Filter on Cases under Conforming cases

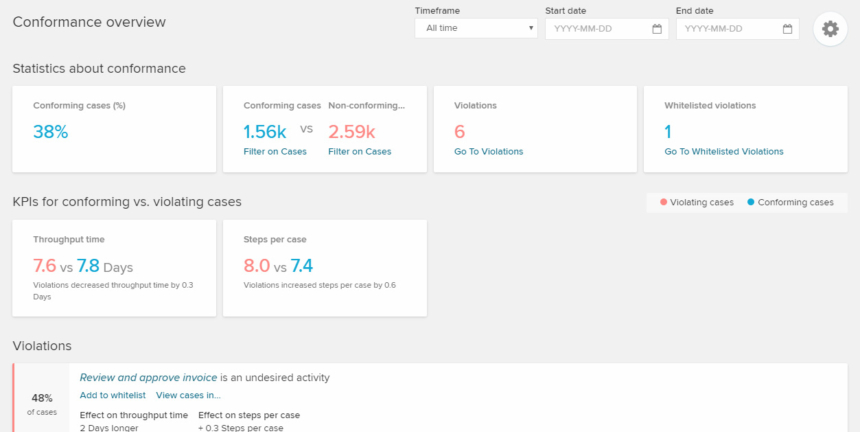click(x=275, y=152)
